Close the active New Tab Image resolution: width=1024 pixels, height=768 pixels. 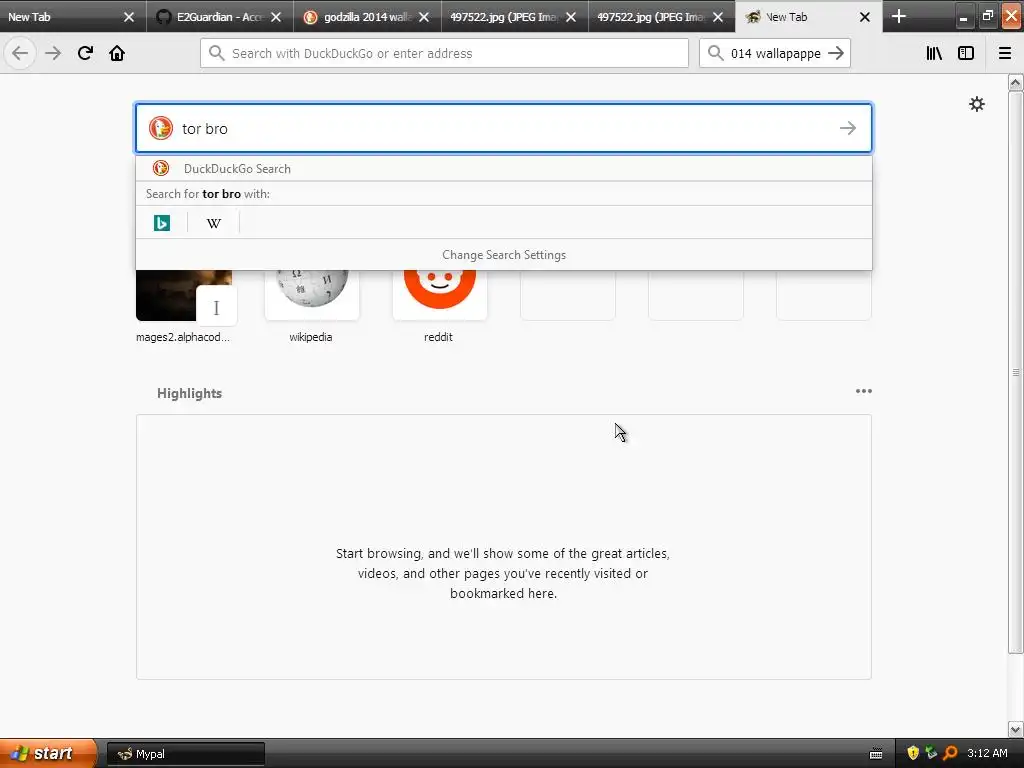(865, 17)
